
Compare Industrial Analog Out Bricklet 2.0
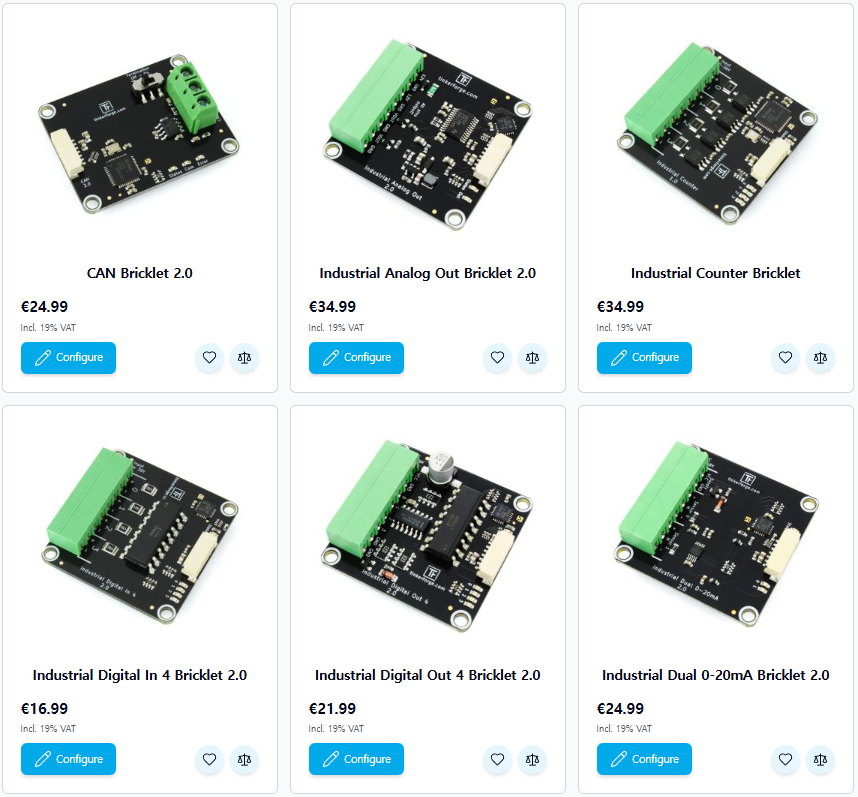pyautogui.click(x=532, y=358)
